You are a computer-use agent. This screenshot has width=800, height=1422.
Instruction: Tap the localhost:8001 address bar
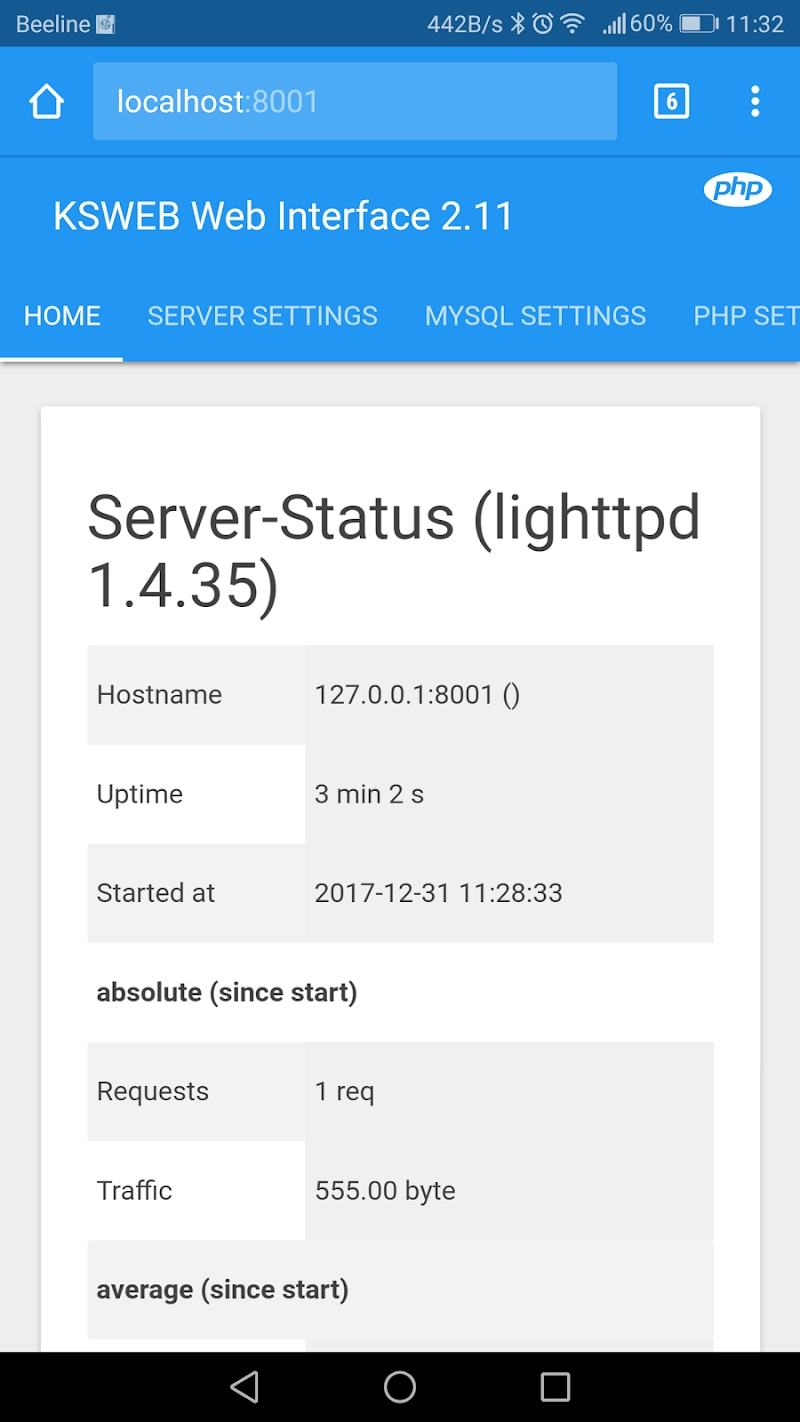click(x=355, y=101)
